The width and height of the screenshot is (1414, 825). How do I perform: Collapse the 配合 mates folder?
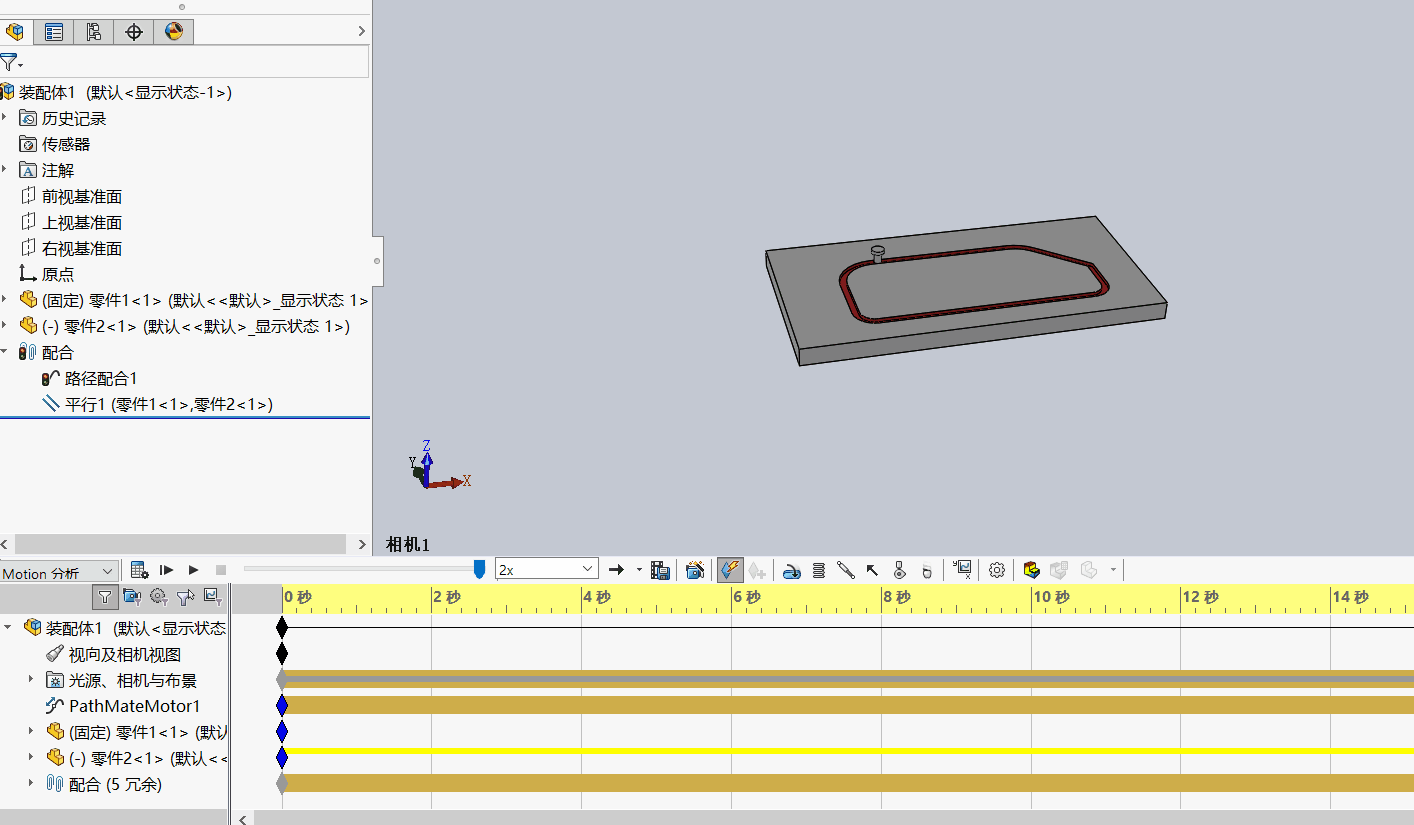[x=5, y=352]
